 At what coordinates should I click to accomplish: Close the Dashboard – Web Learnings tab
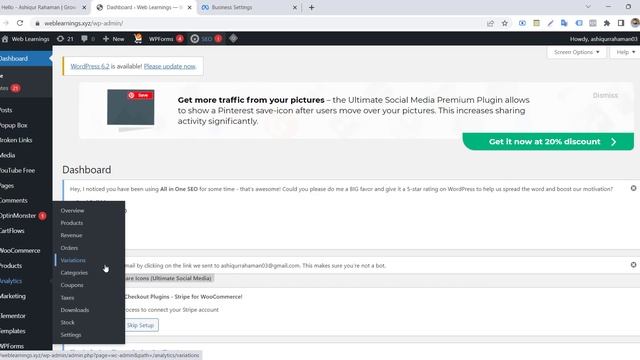tap(189, 7)
